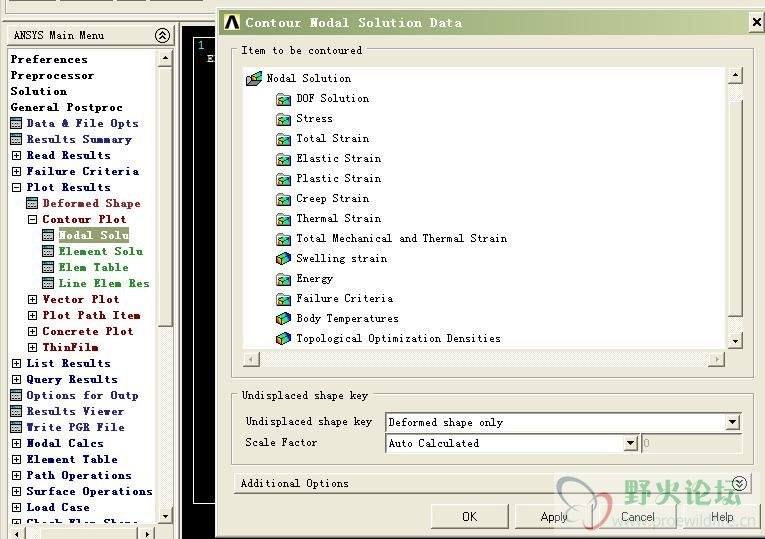Click the Thermal Strain folder icon
The image size is (765, 539).
(283, 220)
